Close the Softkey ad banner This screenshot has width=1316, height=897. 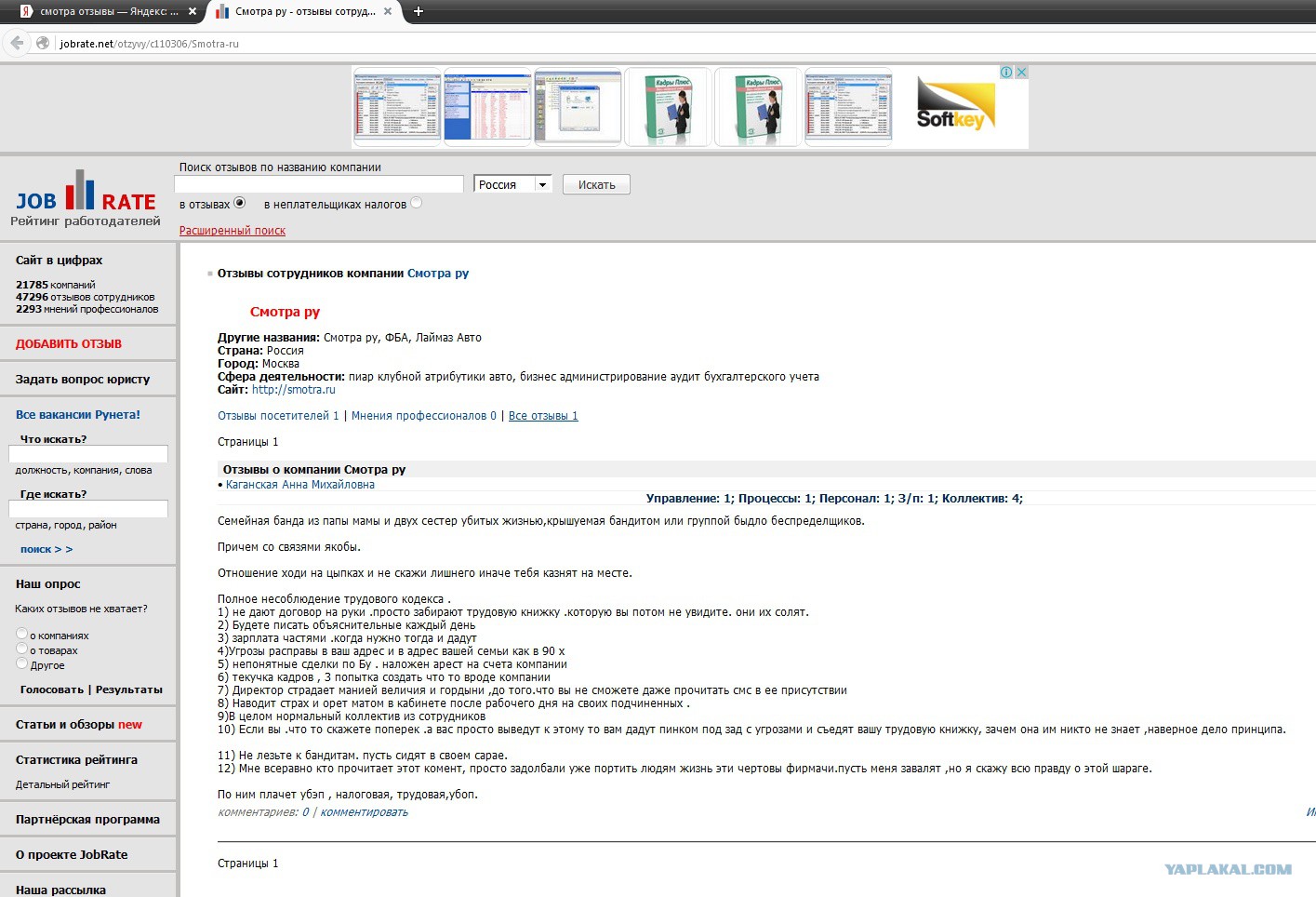(x=1021, y=72)
